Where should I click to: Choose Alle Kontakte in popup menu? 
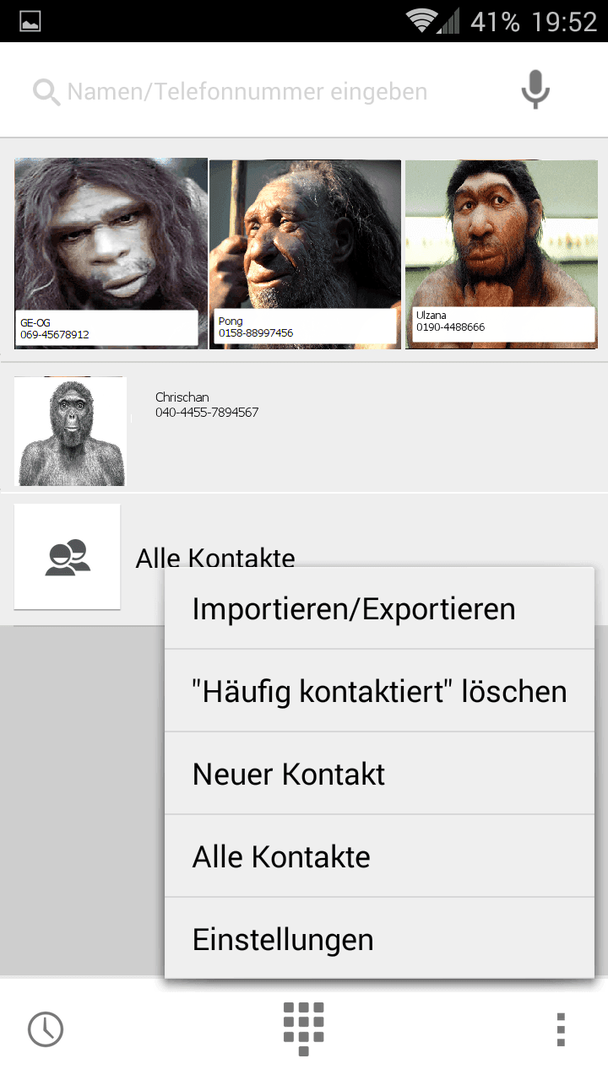(x=379, y=856)
